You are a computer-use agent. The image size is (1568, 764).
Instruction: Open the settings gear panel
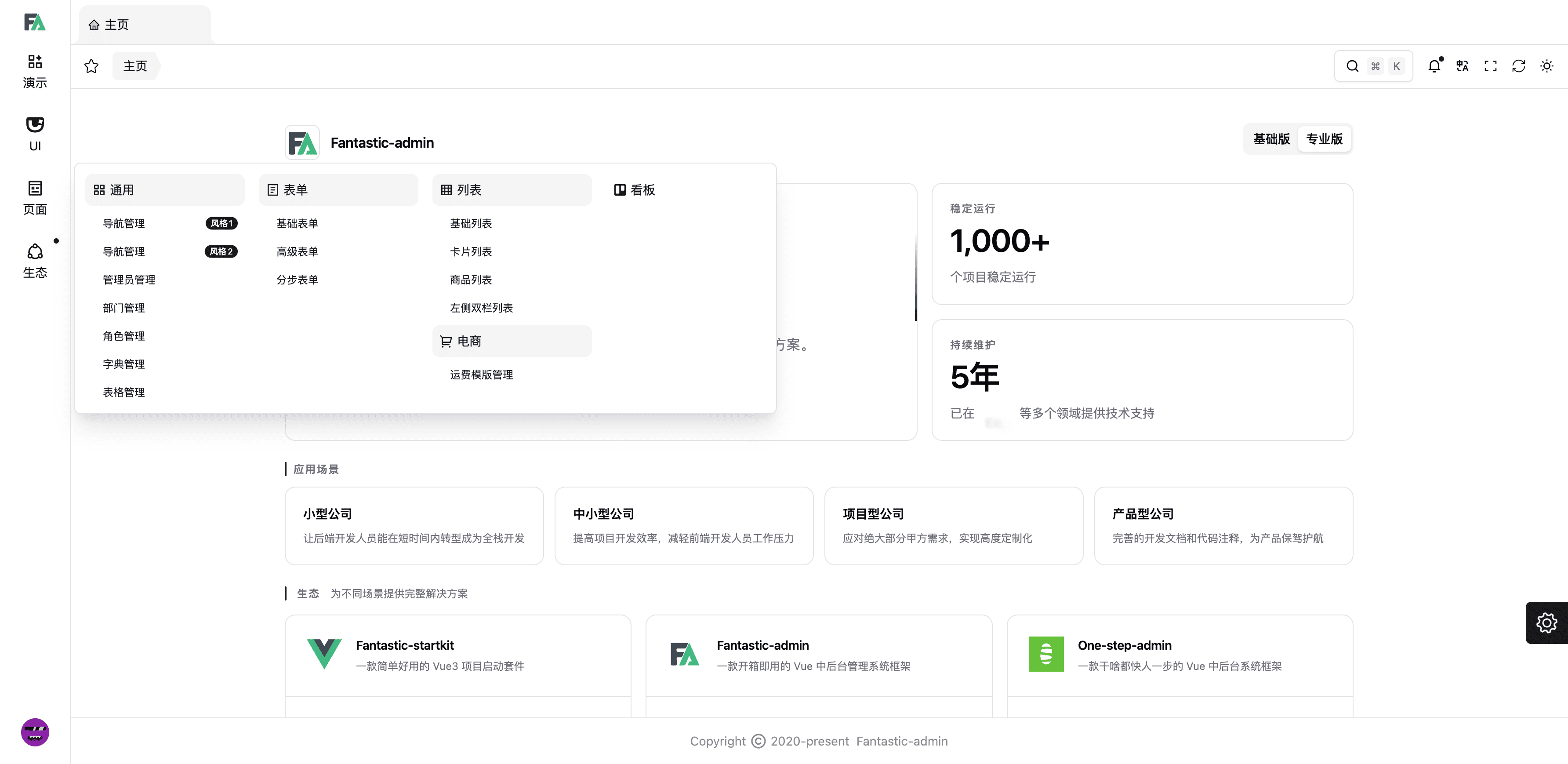click(1546, 623)
